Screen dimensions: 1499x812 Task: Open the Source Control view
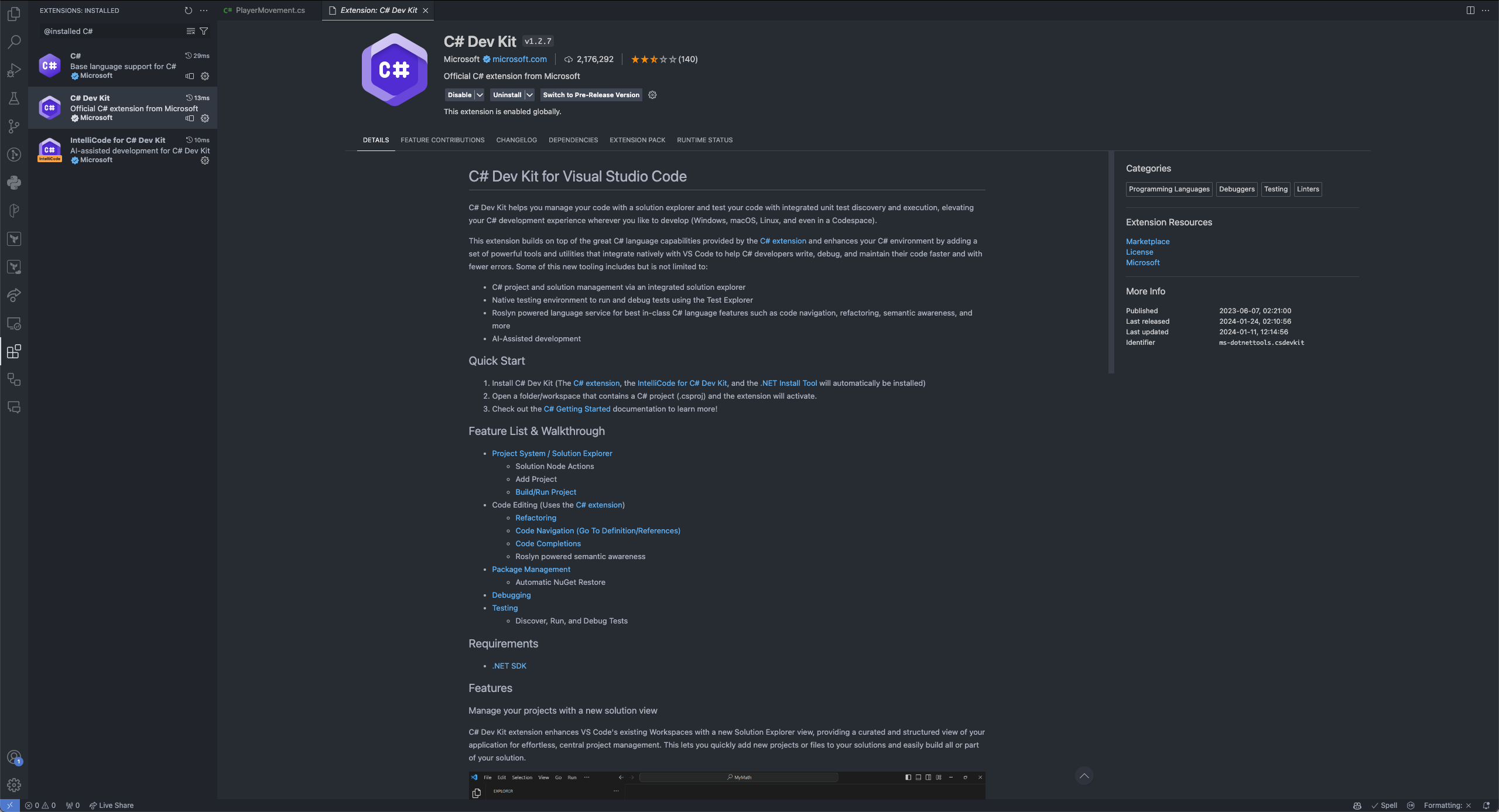click(14, 126)
